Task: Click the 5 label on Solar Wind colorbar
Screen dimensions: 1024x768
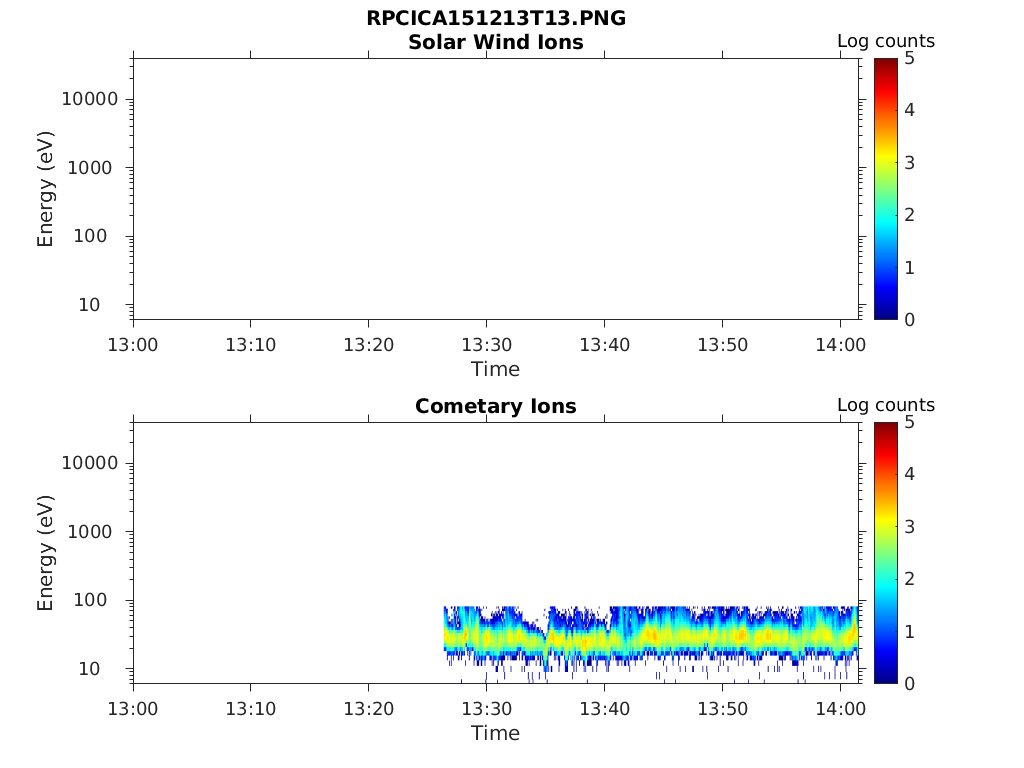Action: pos(910,59)
